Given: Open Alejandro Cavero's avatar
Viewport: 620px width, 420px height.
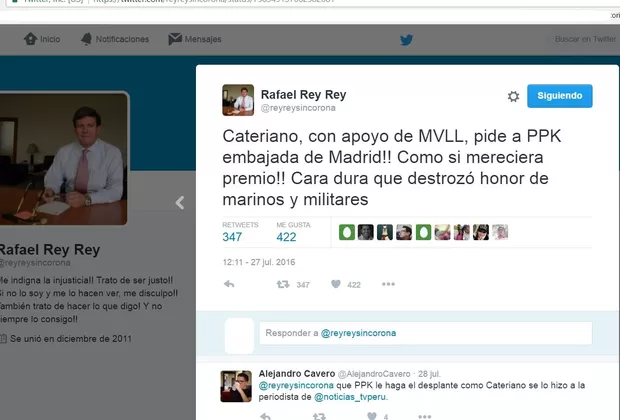Looking at the screenshot, I should tap(236, 386).
